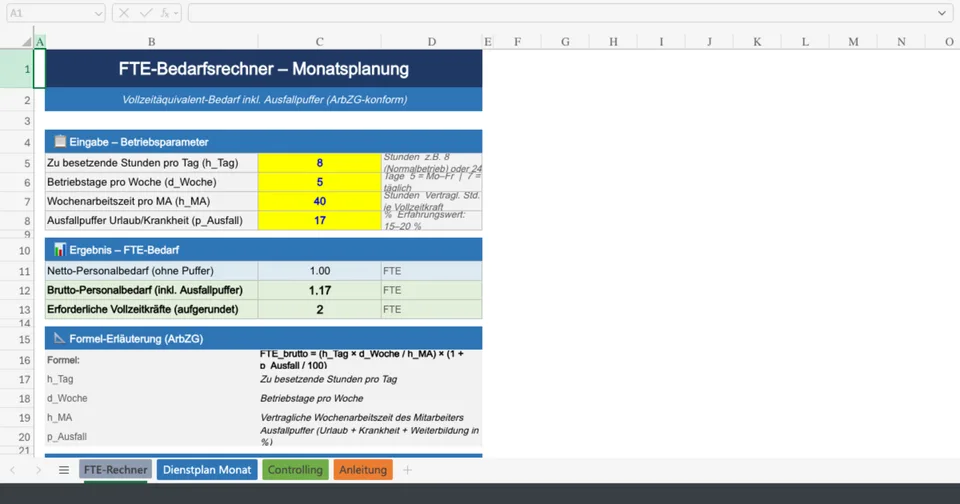
Task: Expand the formula bar with chevron
Action: [942, 13]
